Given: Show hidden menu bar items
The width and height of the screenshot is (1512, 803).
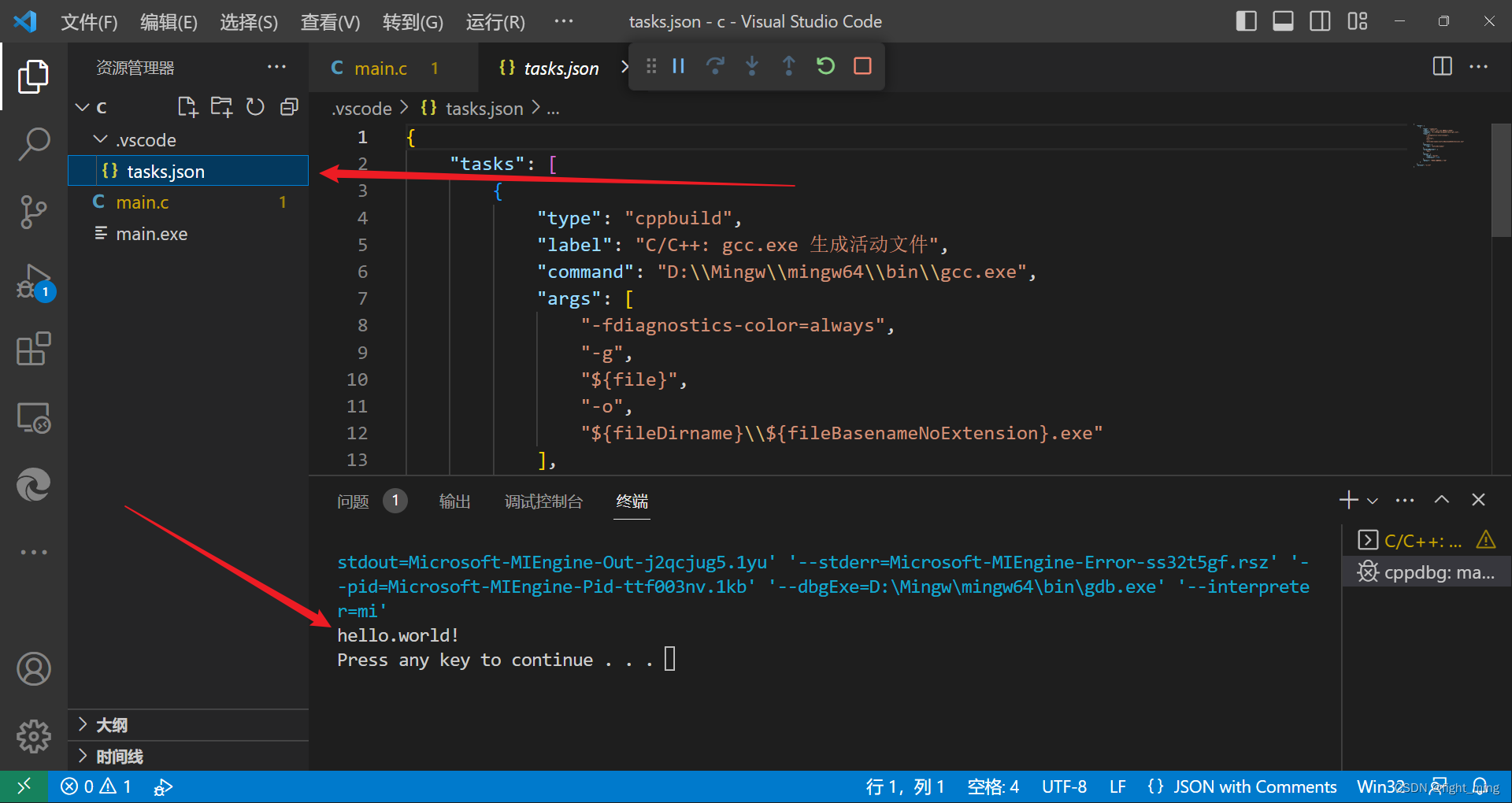Looking at the screenshot, I should pyautogui.click(x=564, y=22).
